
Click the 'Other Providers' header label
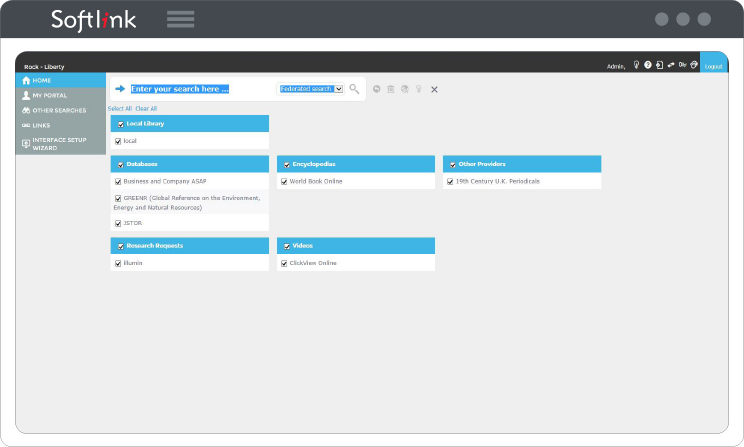[x=482, y=164]
